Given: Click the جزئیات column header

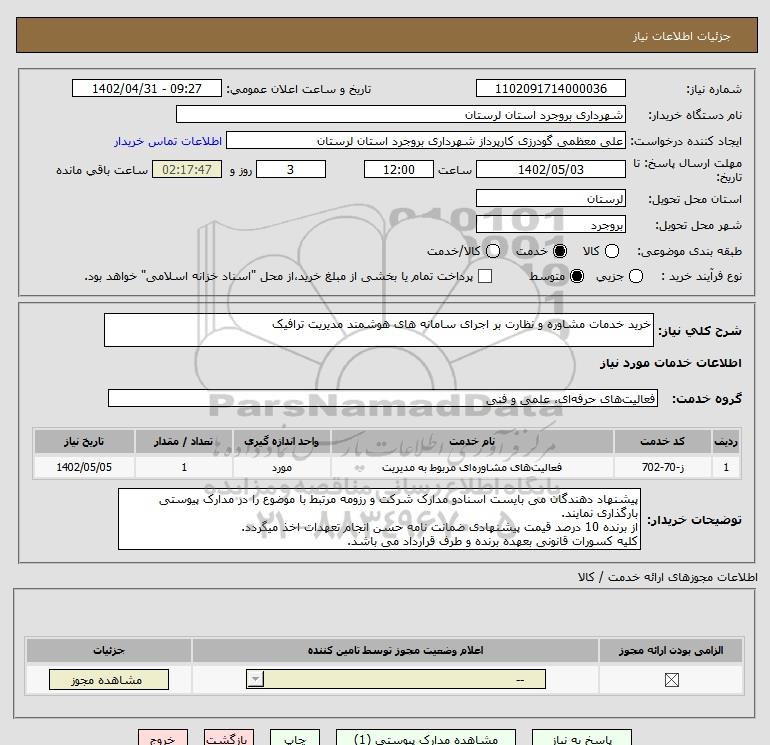Looking at the screenshot, I should click(109, 650).
